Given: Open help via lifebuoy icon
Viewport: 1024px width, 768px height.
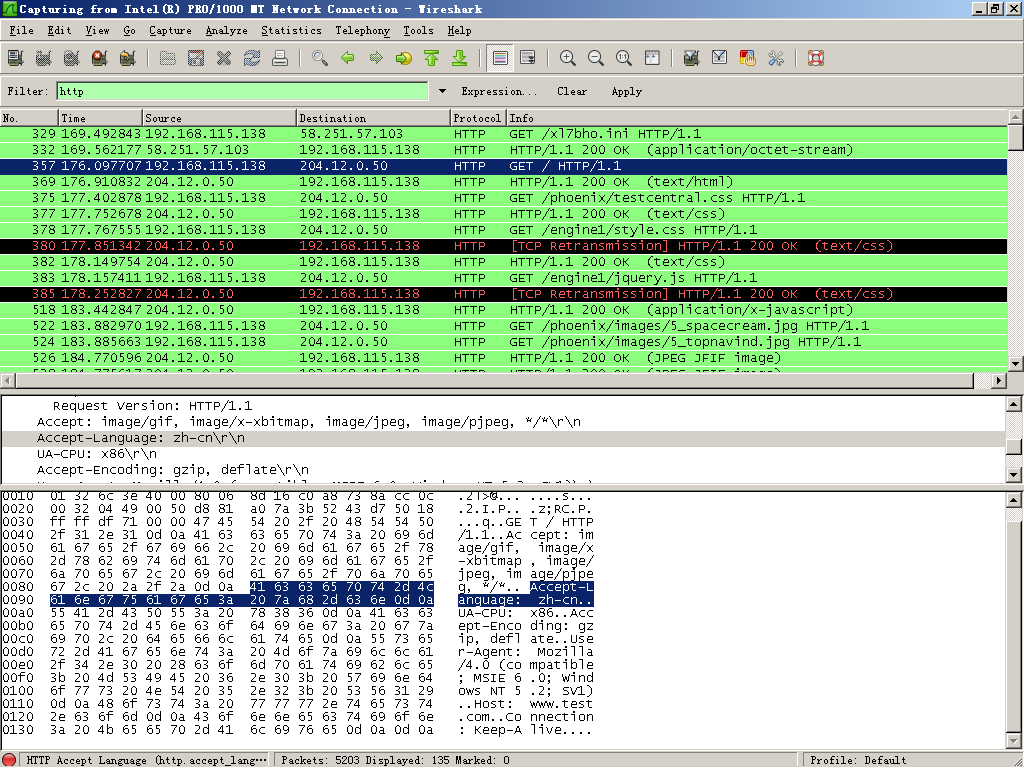Looking at the screenshot, I should [x=816, y=58].
